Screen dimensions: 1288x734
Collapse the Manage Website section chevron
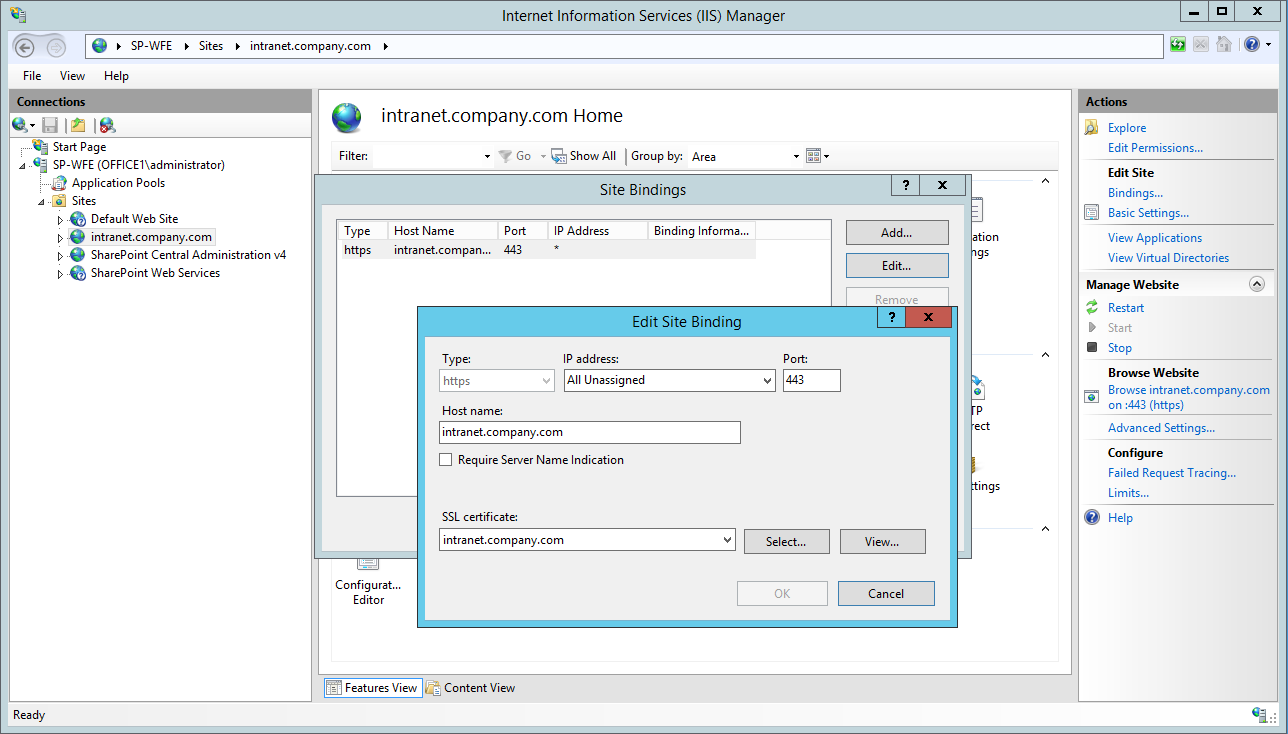pyautogui.click(x=1257, y=285)
